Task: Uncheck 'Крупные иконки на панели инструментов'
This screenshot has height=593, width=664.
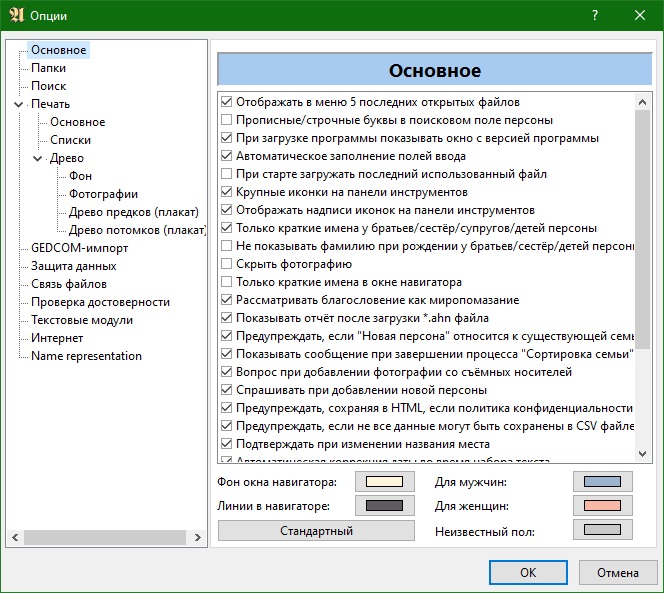Action: pyautogui.click(x=227, y=192)
